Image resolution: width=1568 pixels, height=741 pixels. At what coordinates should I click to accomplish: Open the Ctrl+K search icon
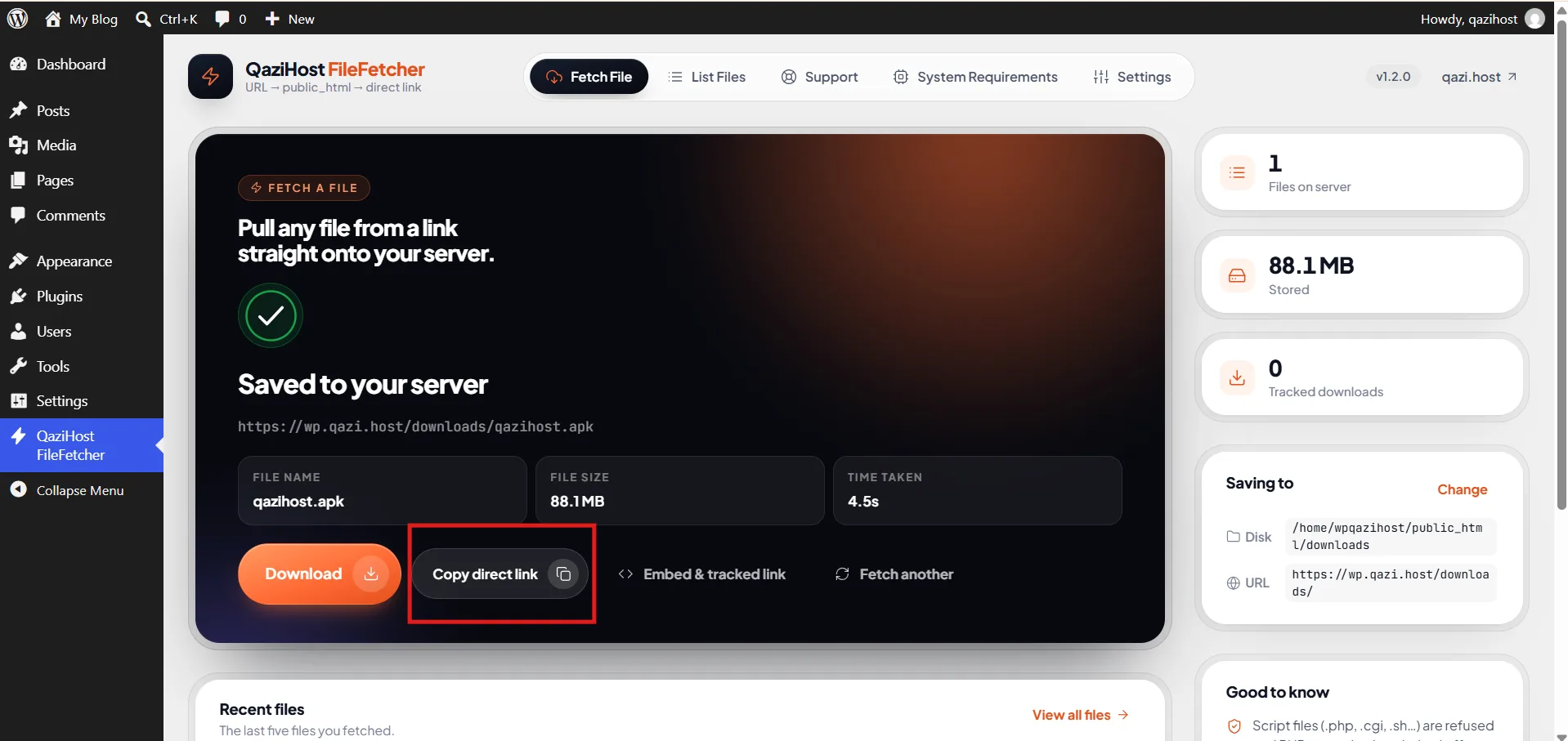point(143,19)
